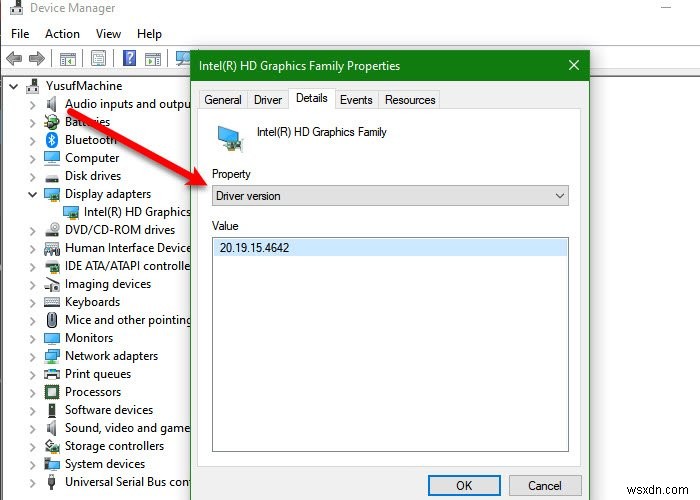The image size is (700, 500).
Task: Expand the Bluetooth category arrow
Action: 33,141
